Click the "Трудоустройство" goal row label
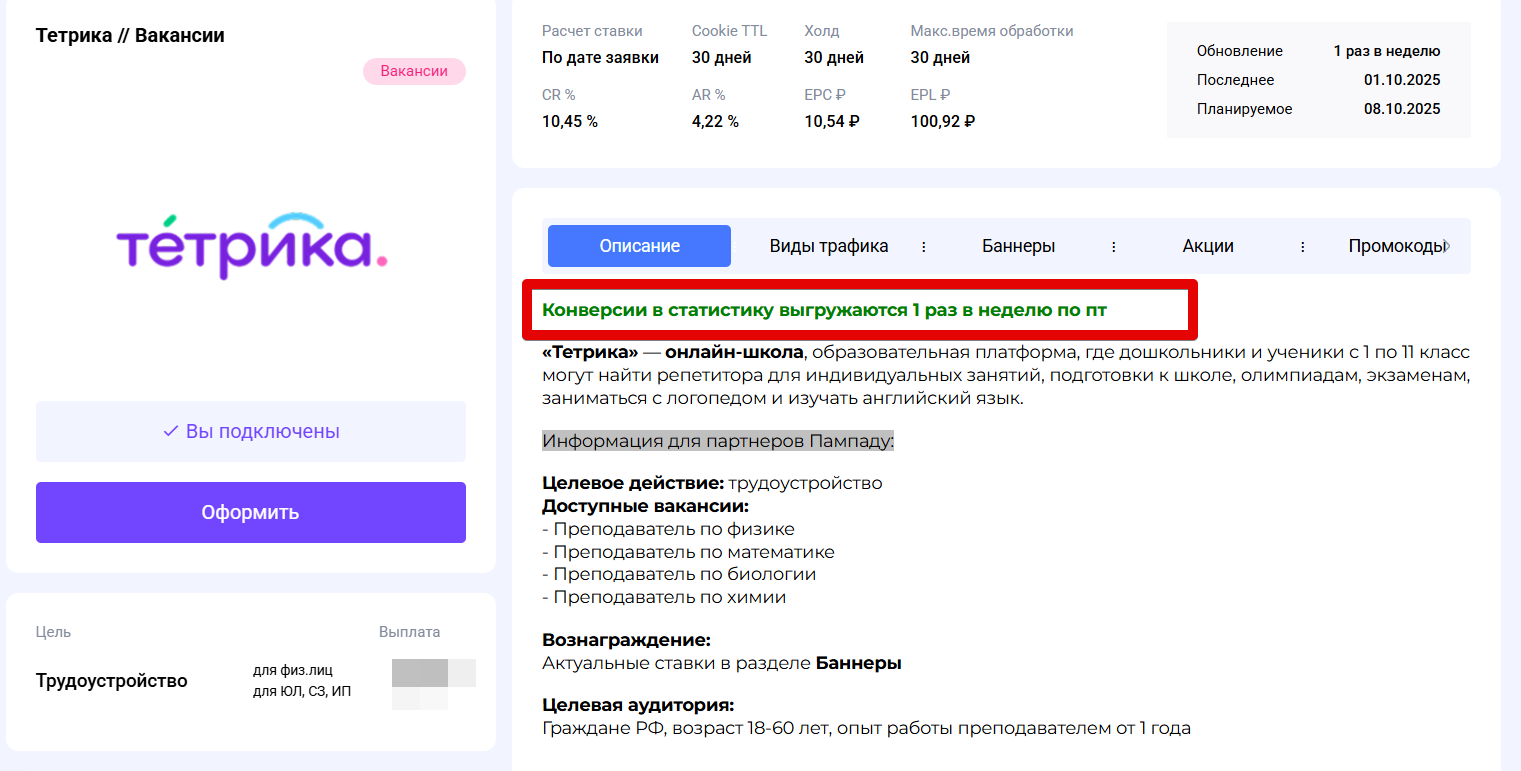 112,681
